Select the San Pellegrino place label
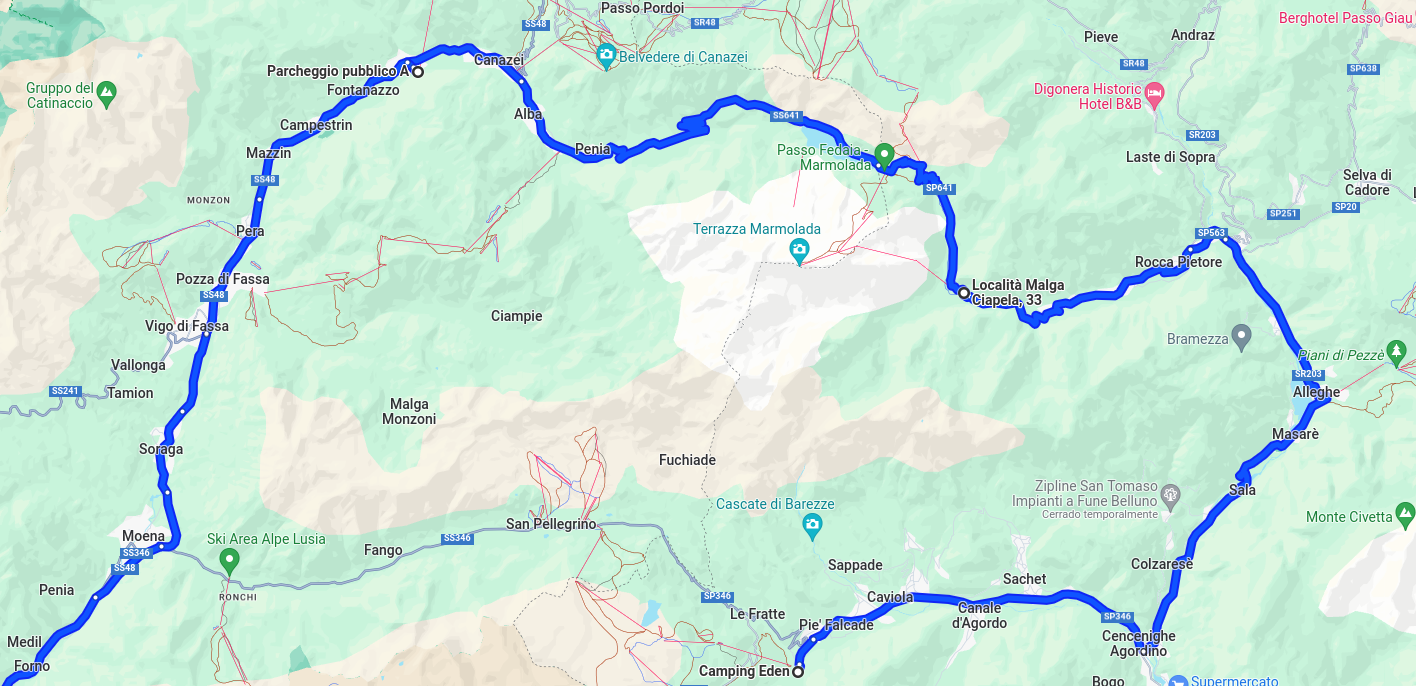This screenshot has width=1416, height=686. (551, 524)
